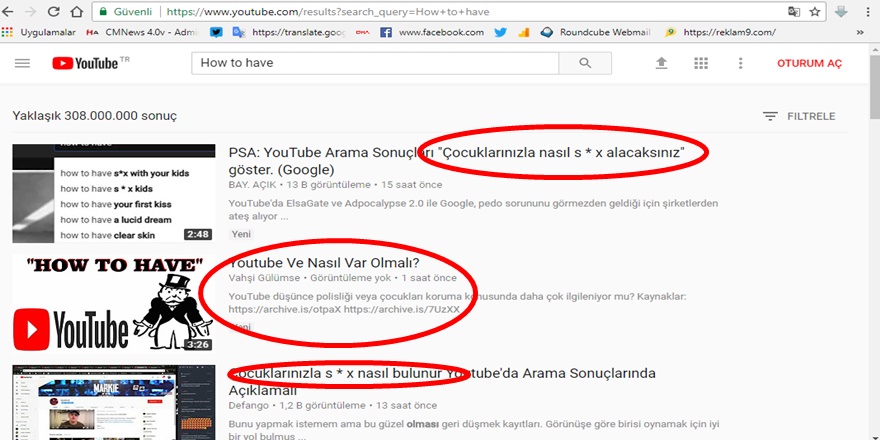The image size is (880, 440).
Task: Open the reklam9.com bookmark
Action: pos(720,33)
